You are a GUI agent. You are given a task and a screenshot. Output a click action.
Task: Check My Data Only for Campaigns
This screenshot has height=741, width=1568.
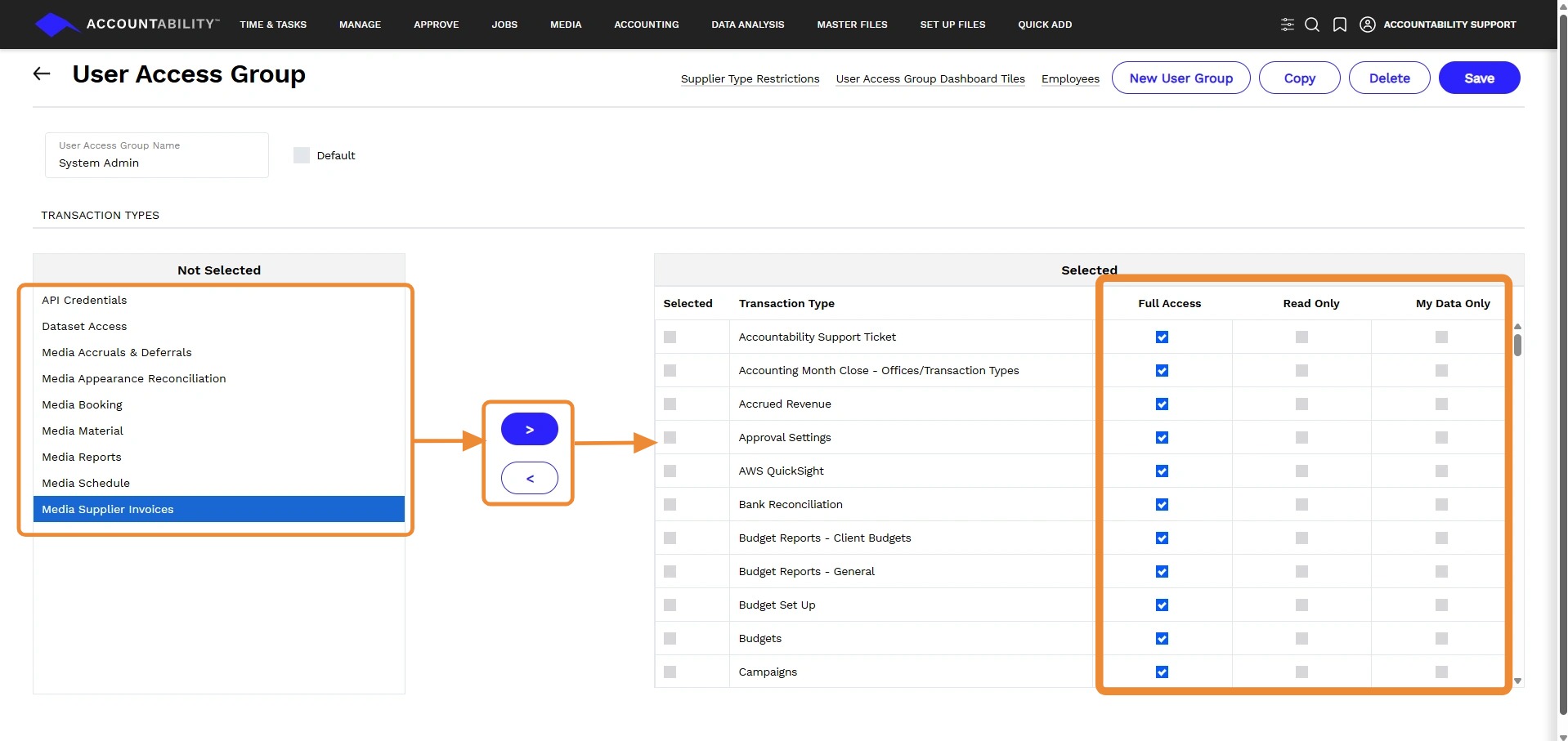pyautogui.click(x=1441, y=672)
